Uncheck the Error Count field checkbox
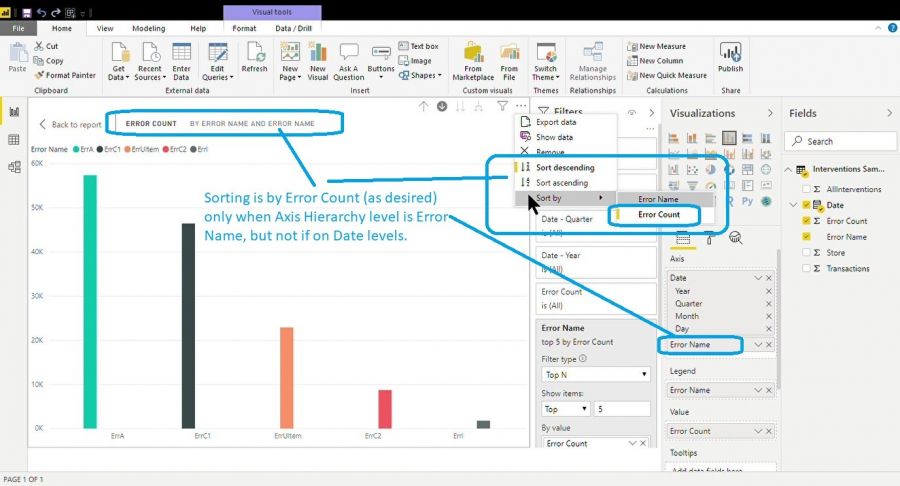The width and height of the screenshot is (900, 486). (806, 221)
